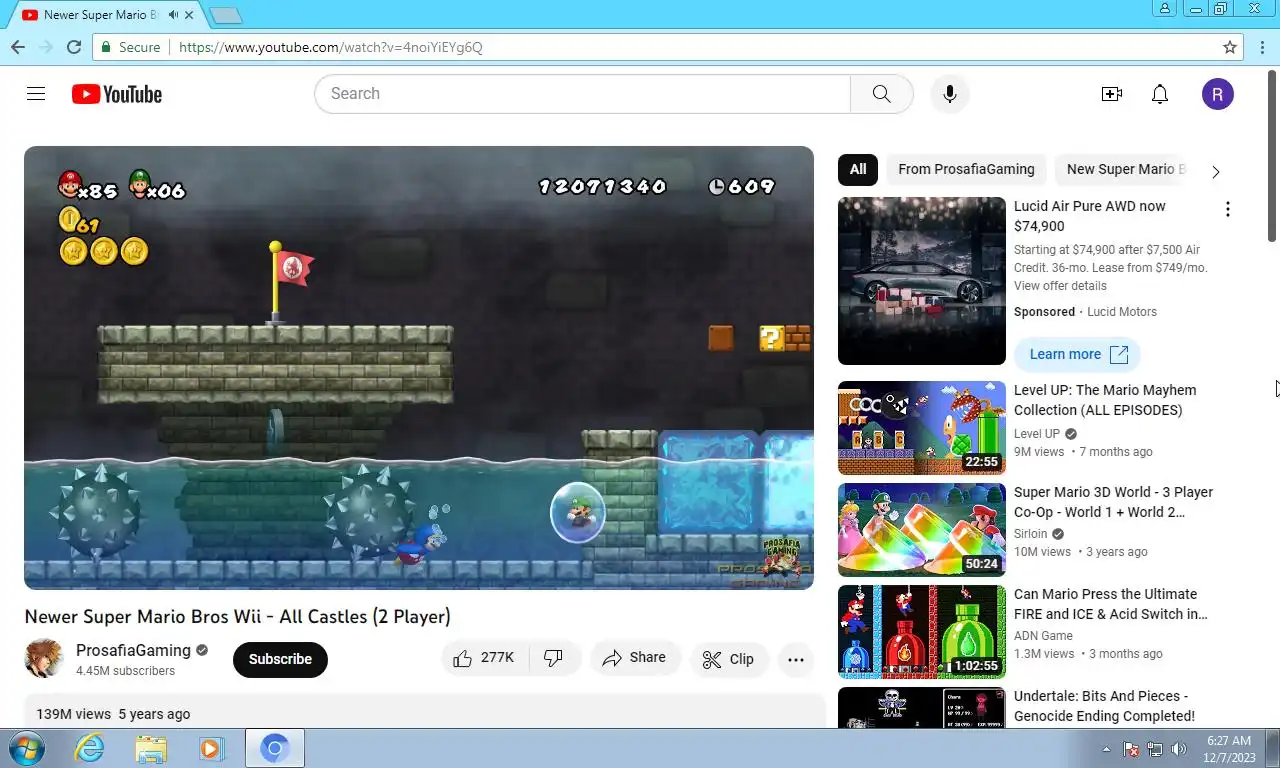The width and height of the screenshot is (1280, 768).
Task: Open Chrome's three-dot menu
Action: tap(1261, 47)
